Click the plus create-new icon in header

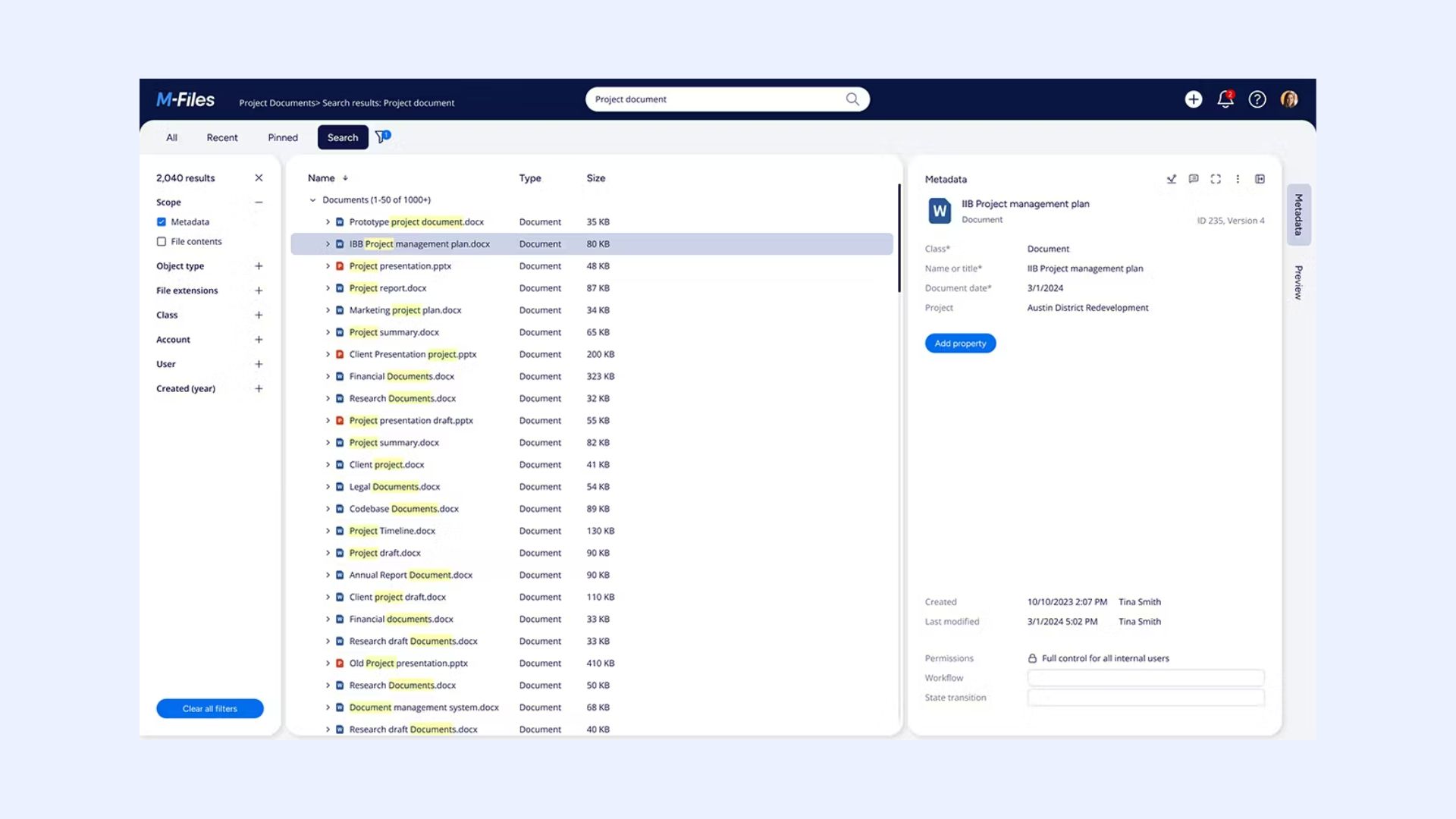(1194, 99)
